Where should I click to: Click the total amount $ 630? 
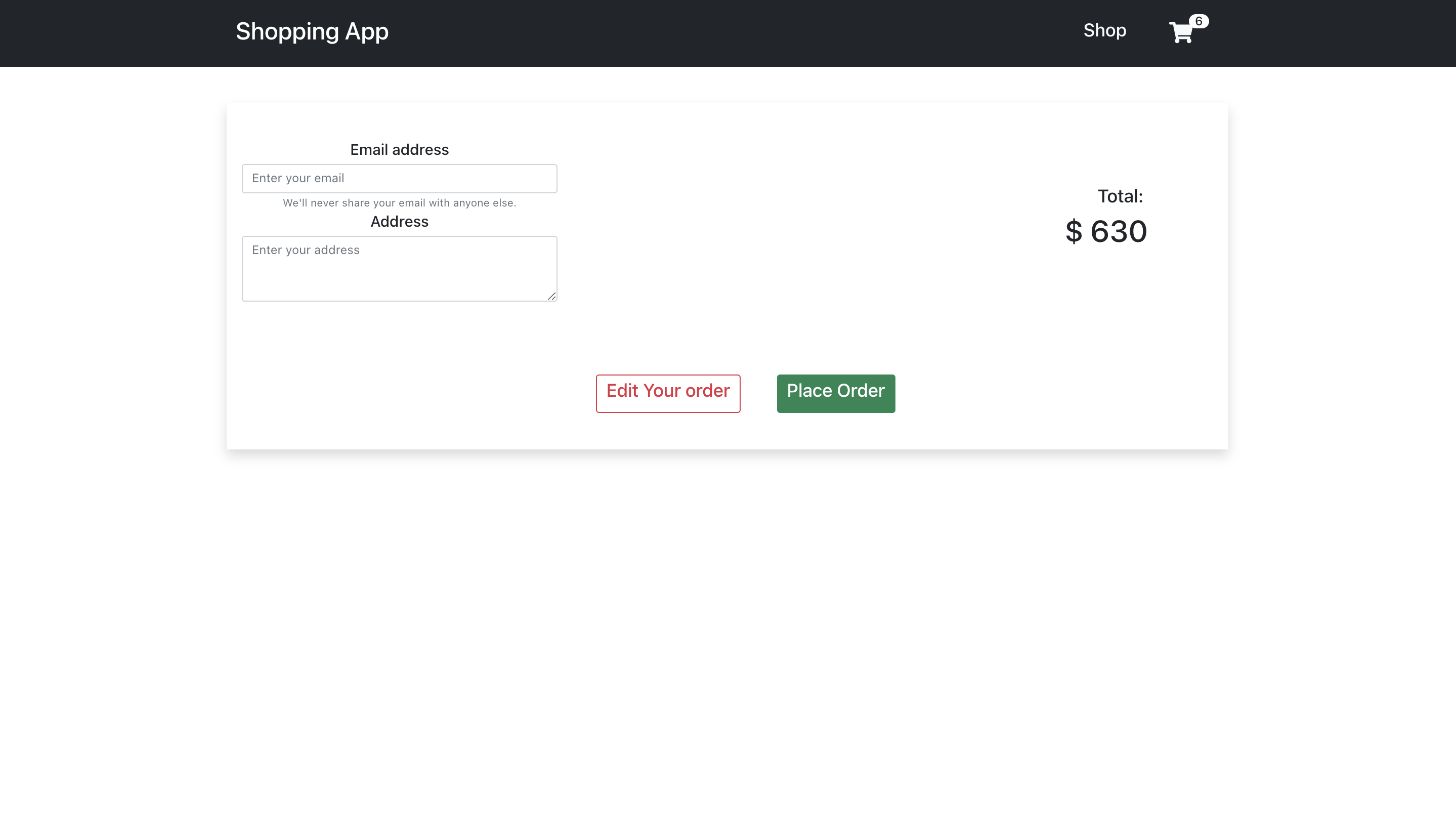tap(1106, 231)
